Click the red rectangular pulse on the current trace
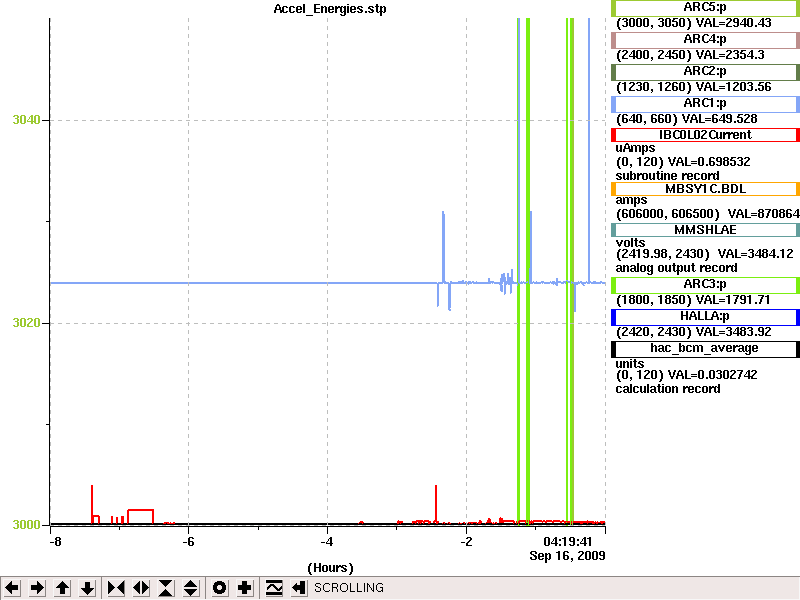This screenshot has width=800, height=600. 140,516
